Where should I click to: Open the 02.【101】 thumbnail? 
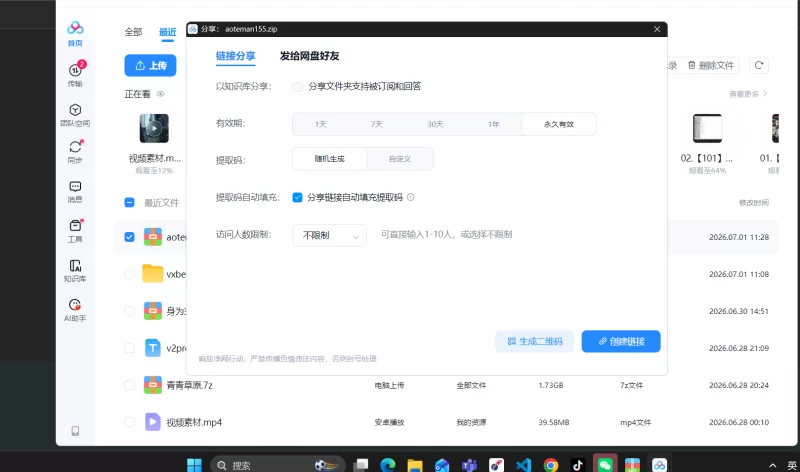(x=707, y=128)
